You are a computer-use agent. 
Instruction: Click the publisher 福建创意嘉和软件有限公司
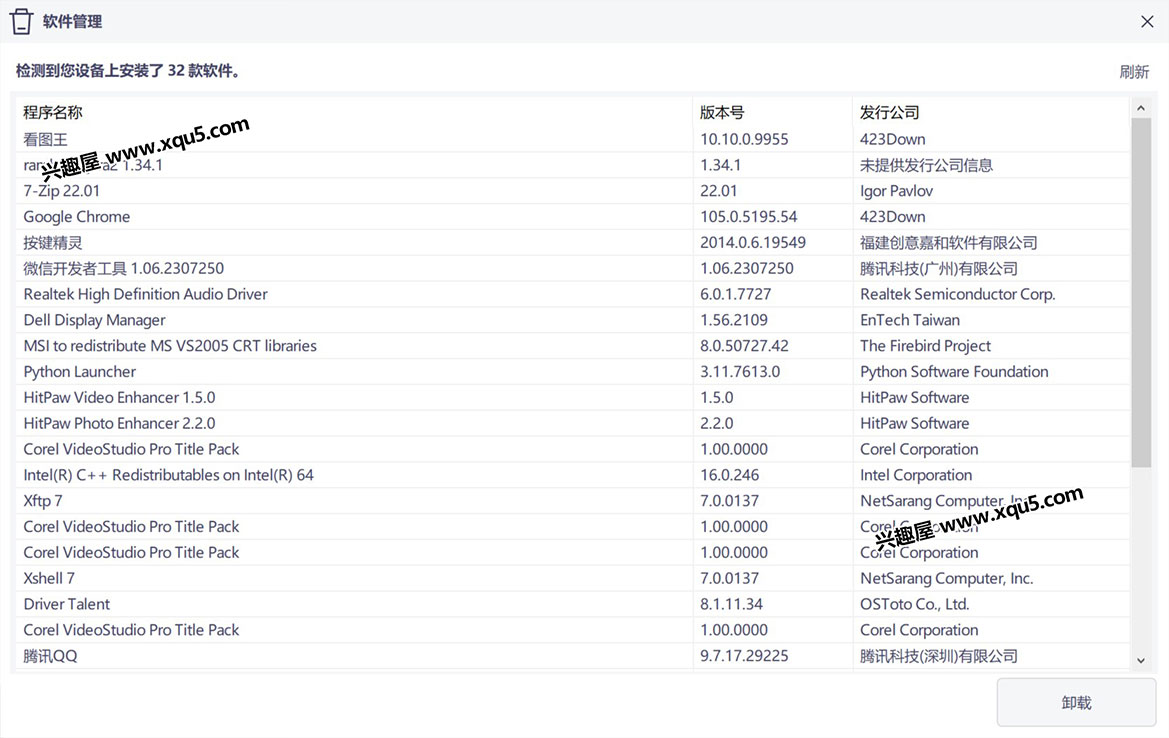(x=948, y=243)
